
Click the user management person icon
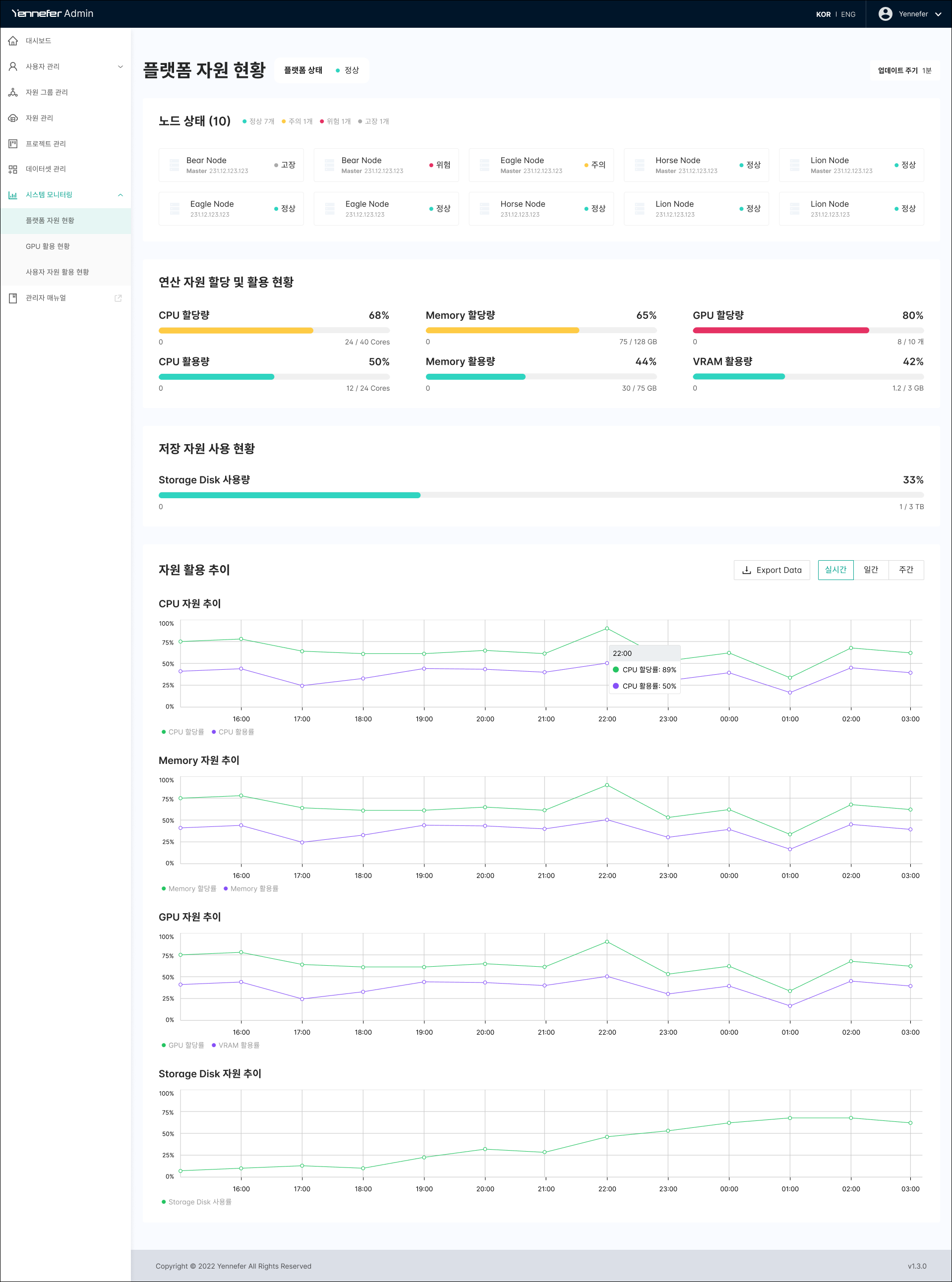(13, 67)
